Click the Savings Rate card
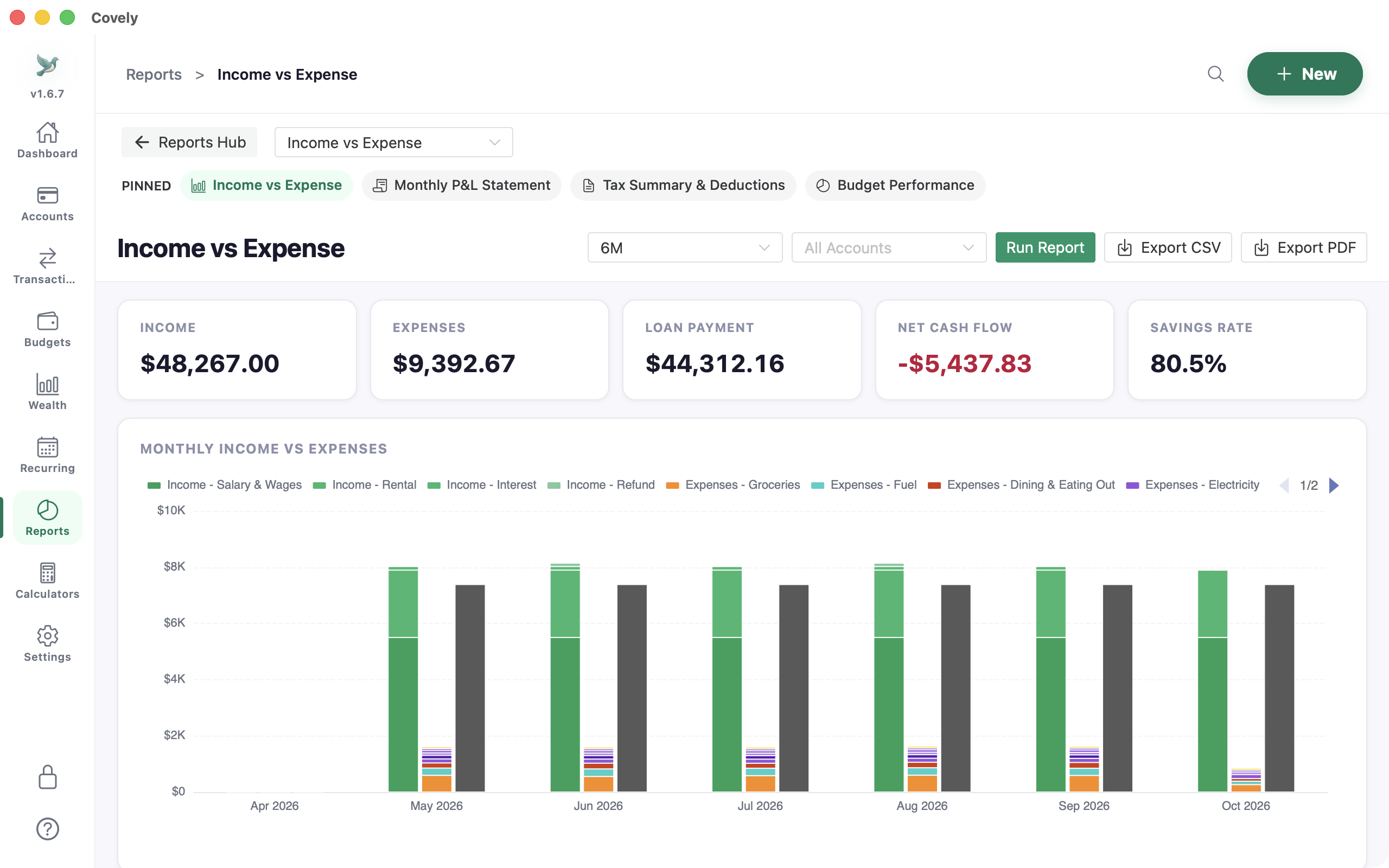The width and height of the screenshot is (1389, 868). click(1247, 349)
